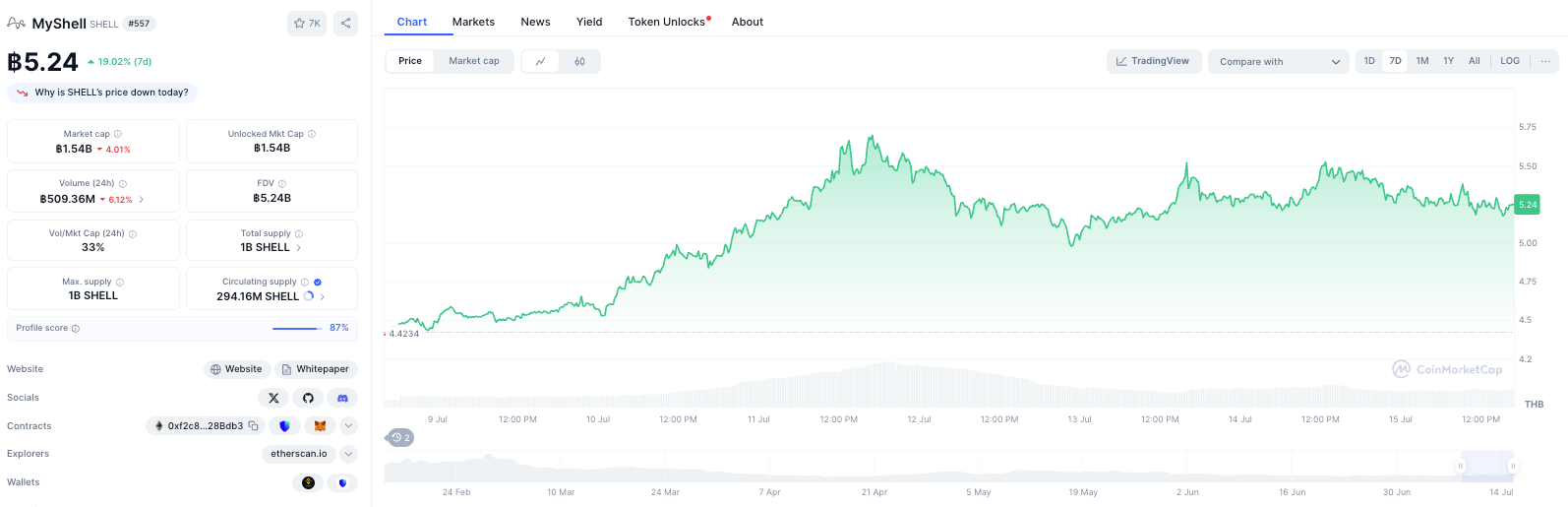
Task: Click the circulating supply pie indicator
Action: [x=309, y=296]
